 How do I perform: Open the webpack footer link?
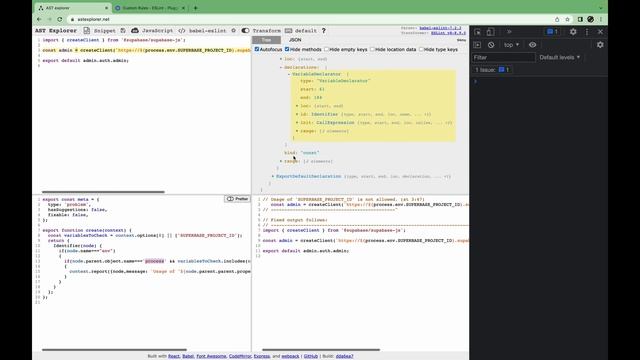click(290, 356)
